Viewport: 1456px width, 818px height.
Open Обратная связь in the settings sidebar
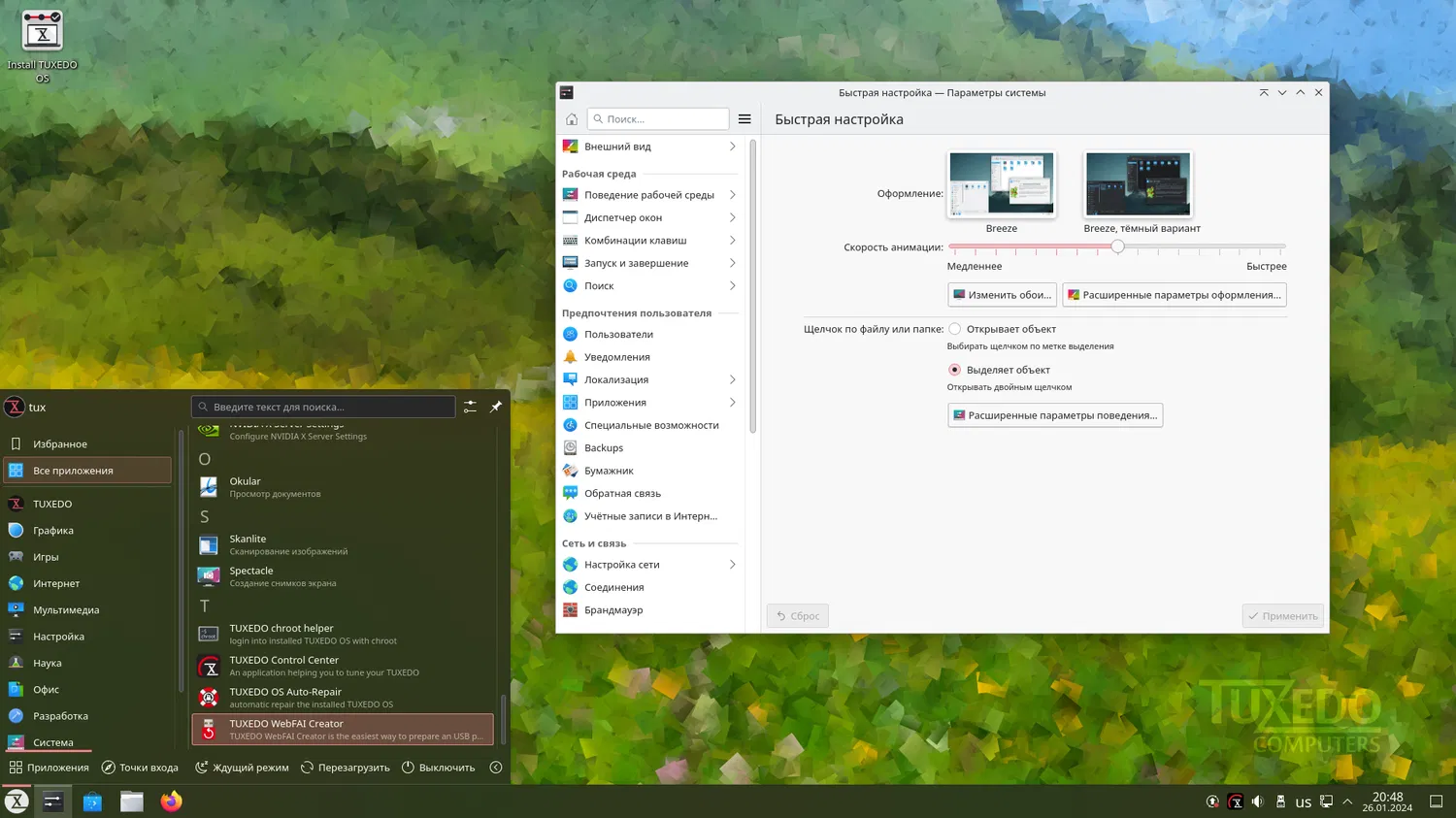(x=648, y=493)
